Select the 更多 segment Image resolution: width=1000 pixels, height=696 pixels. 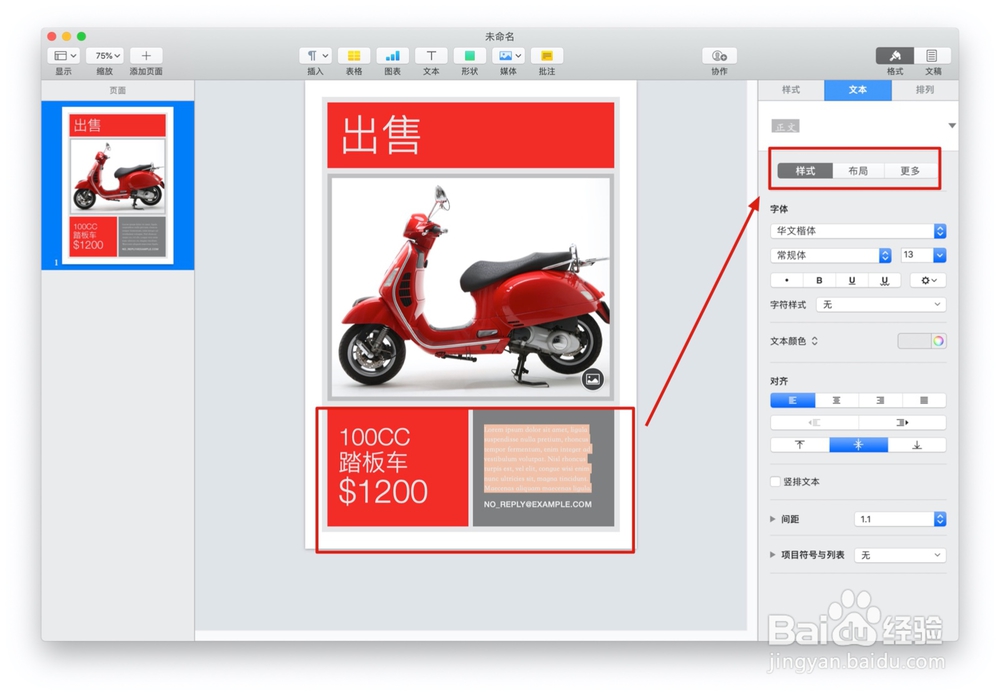click(x=910, y=170)
